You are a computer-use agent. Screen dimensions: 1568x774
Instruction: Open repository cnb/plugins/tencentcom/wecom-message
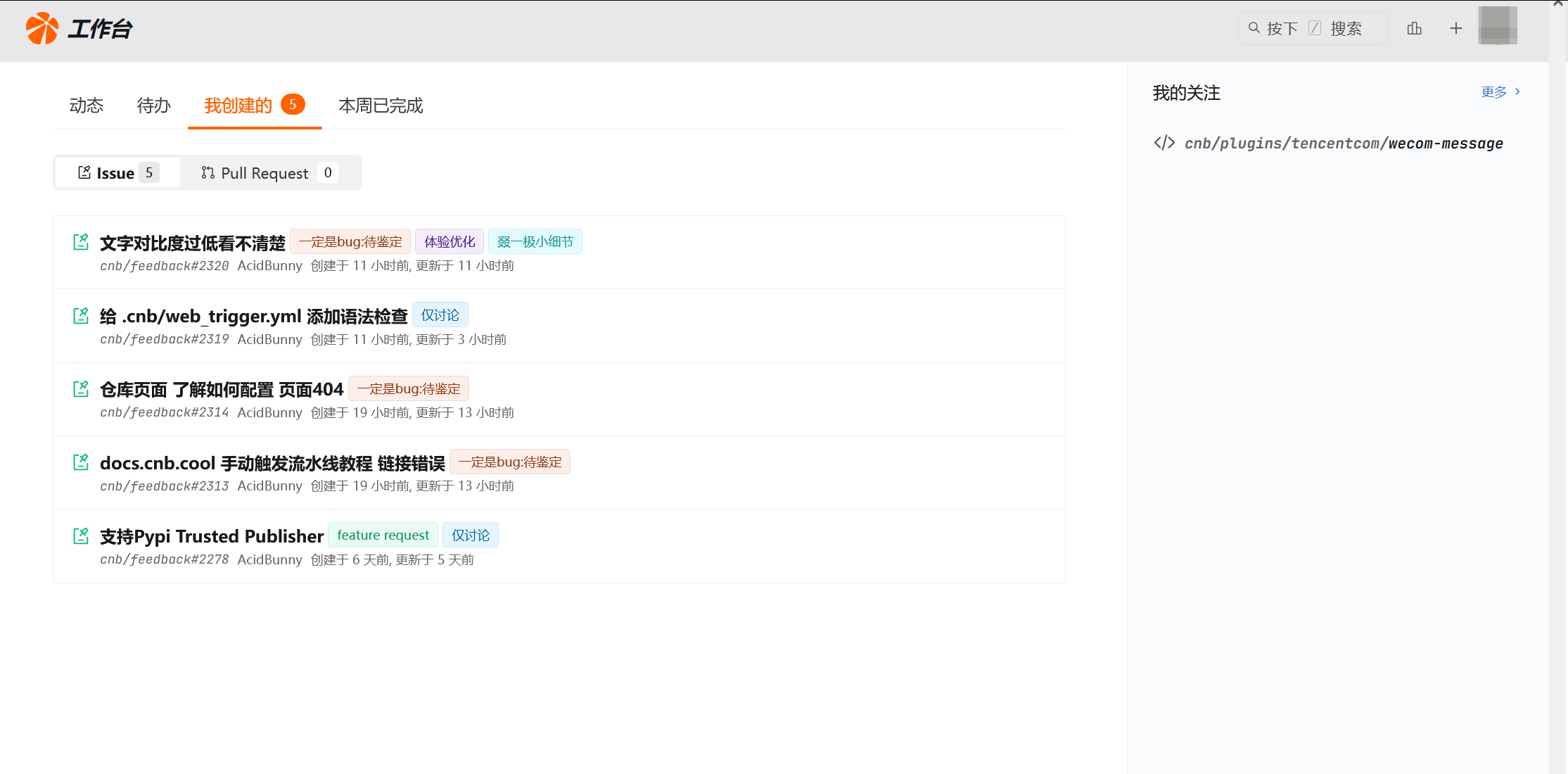[1343, 142]
